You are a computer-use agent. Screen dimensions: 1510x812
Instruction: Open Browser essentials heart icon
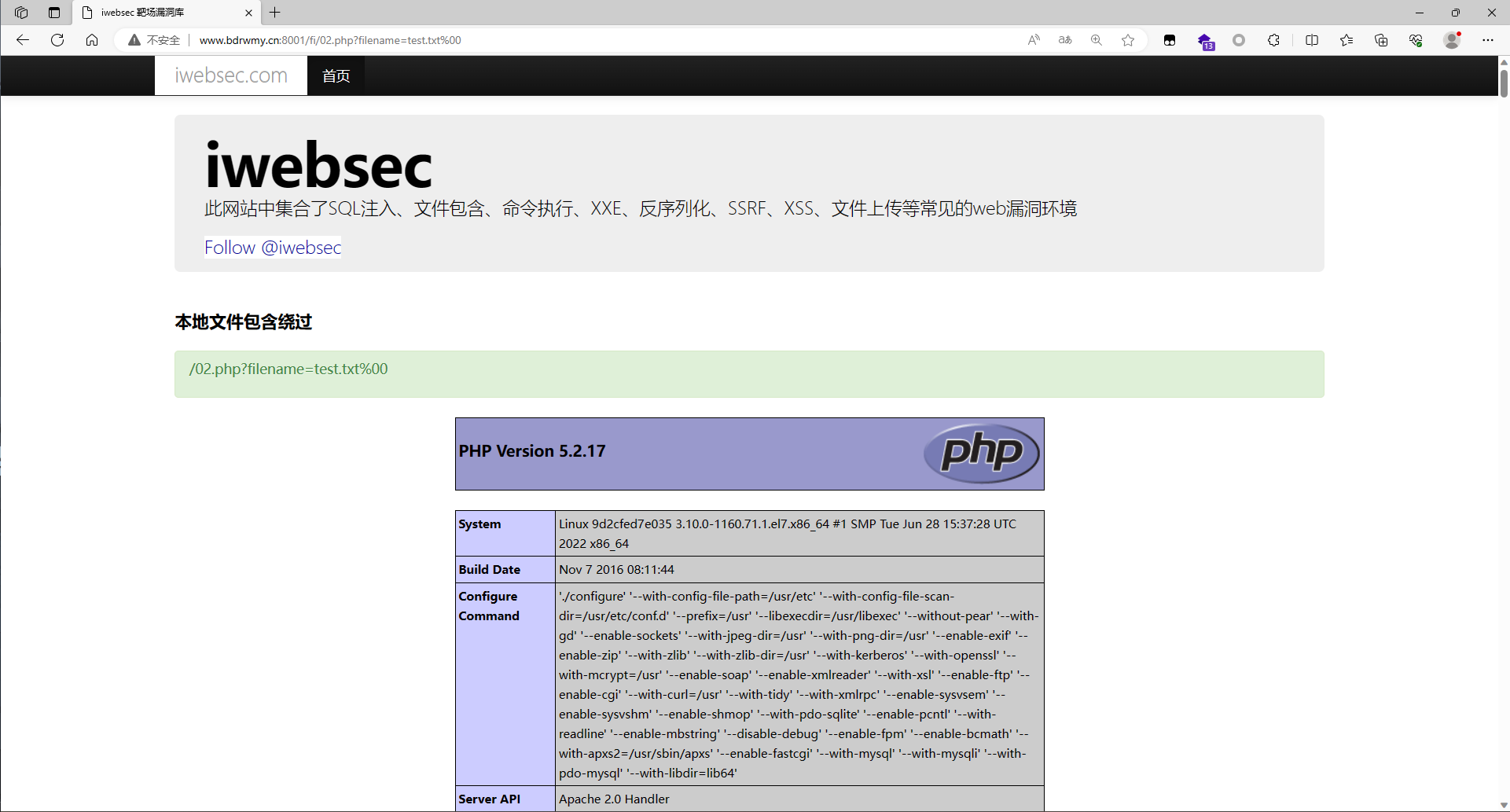(1416, 40)
